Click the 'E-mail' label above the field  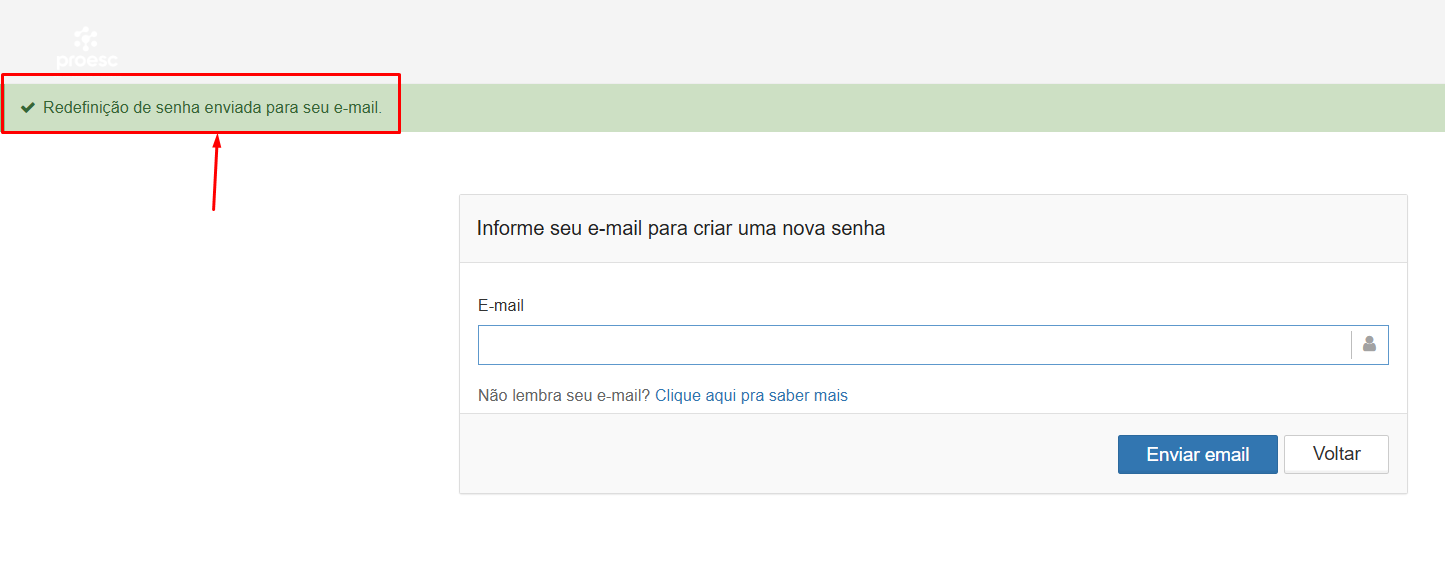[x=501, y=305]
